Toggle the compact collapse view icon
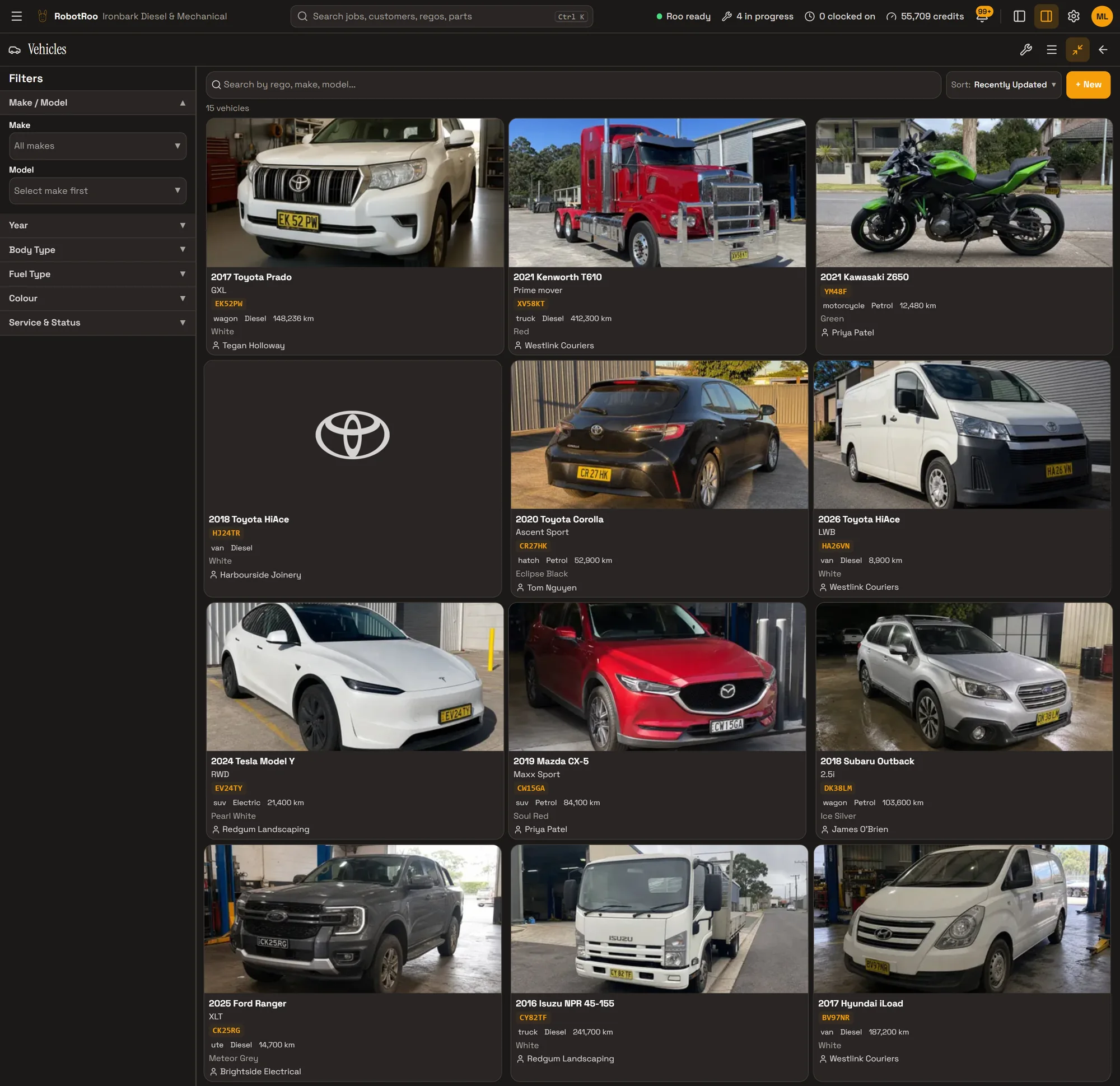Viewport: 1120px width, 1086px height. (1077, 50)
